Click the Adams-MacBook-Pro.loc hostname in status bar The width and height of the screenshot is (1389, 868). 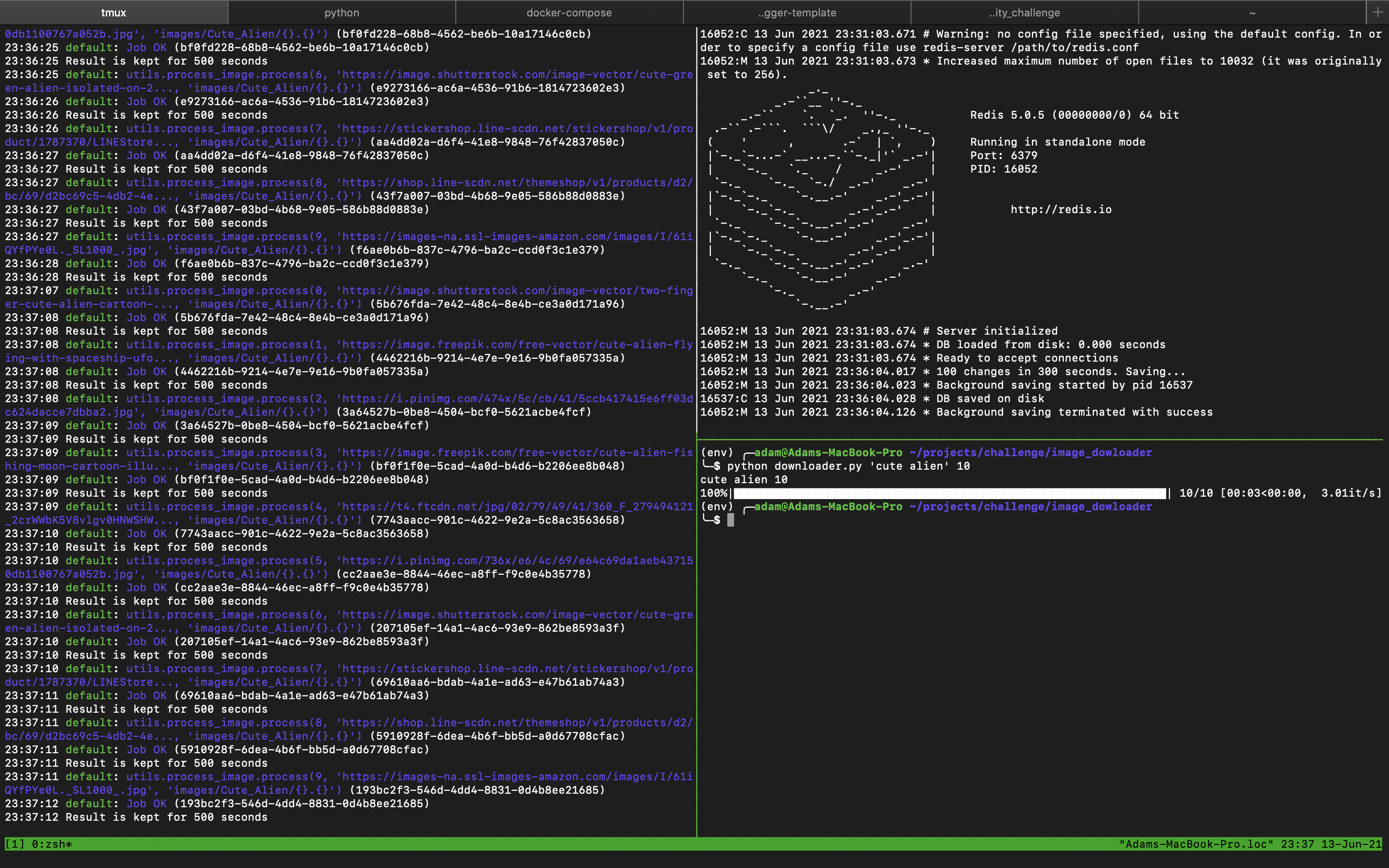(1196, 844)
